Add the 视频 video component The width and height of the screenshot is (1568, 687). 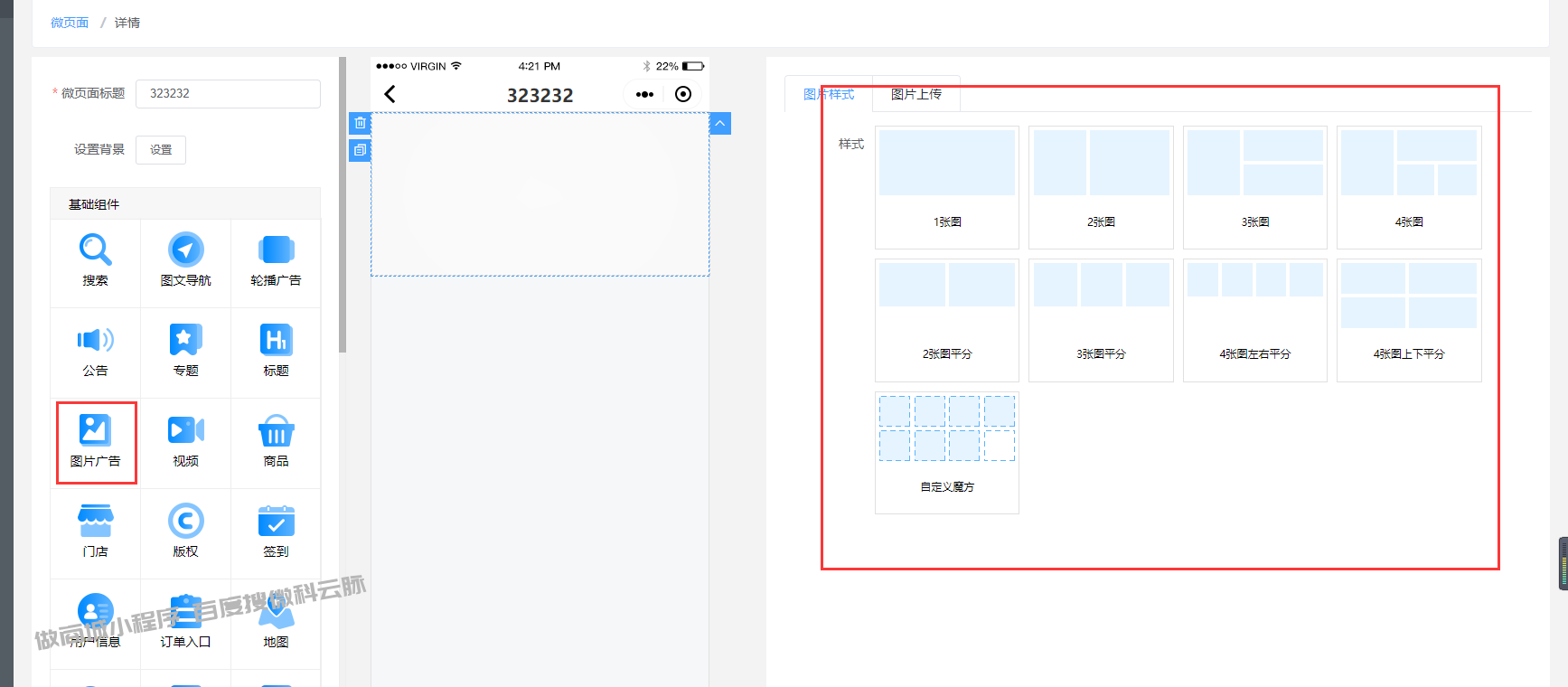click(185, 444)
